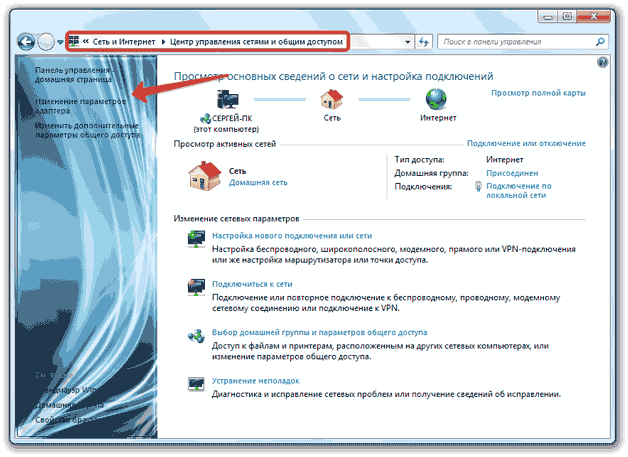The image size is (628, 457).
Task: Open the 'Домашняя сеть' link
Action: pyautogui.click(x=258, y=183)
